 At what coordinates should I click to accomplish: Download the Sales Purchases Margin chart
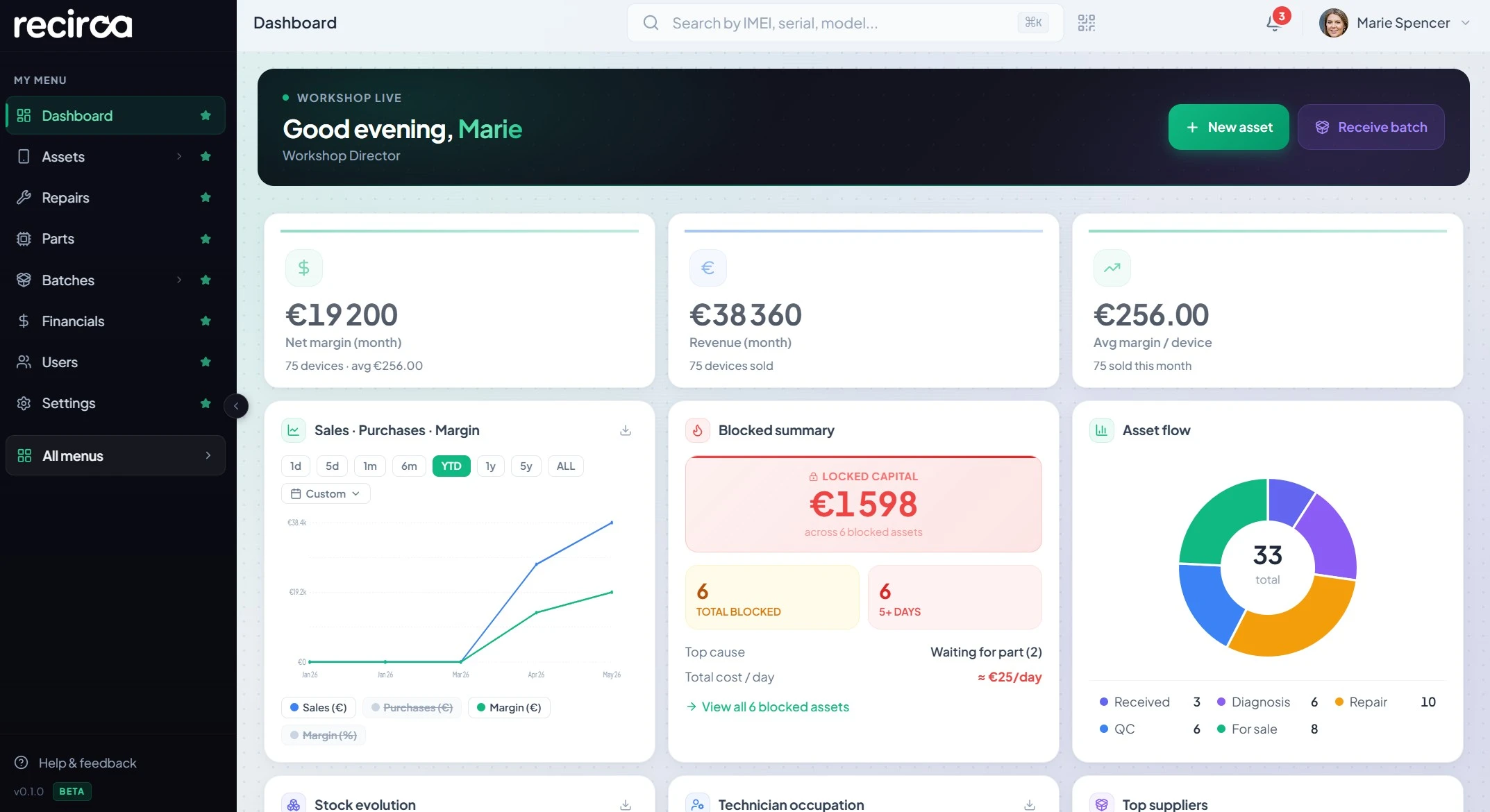pos(626,430)
